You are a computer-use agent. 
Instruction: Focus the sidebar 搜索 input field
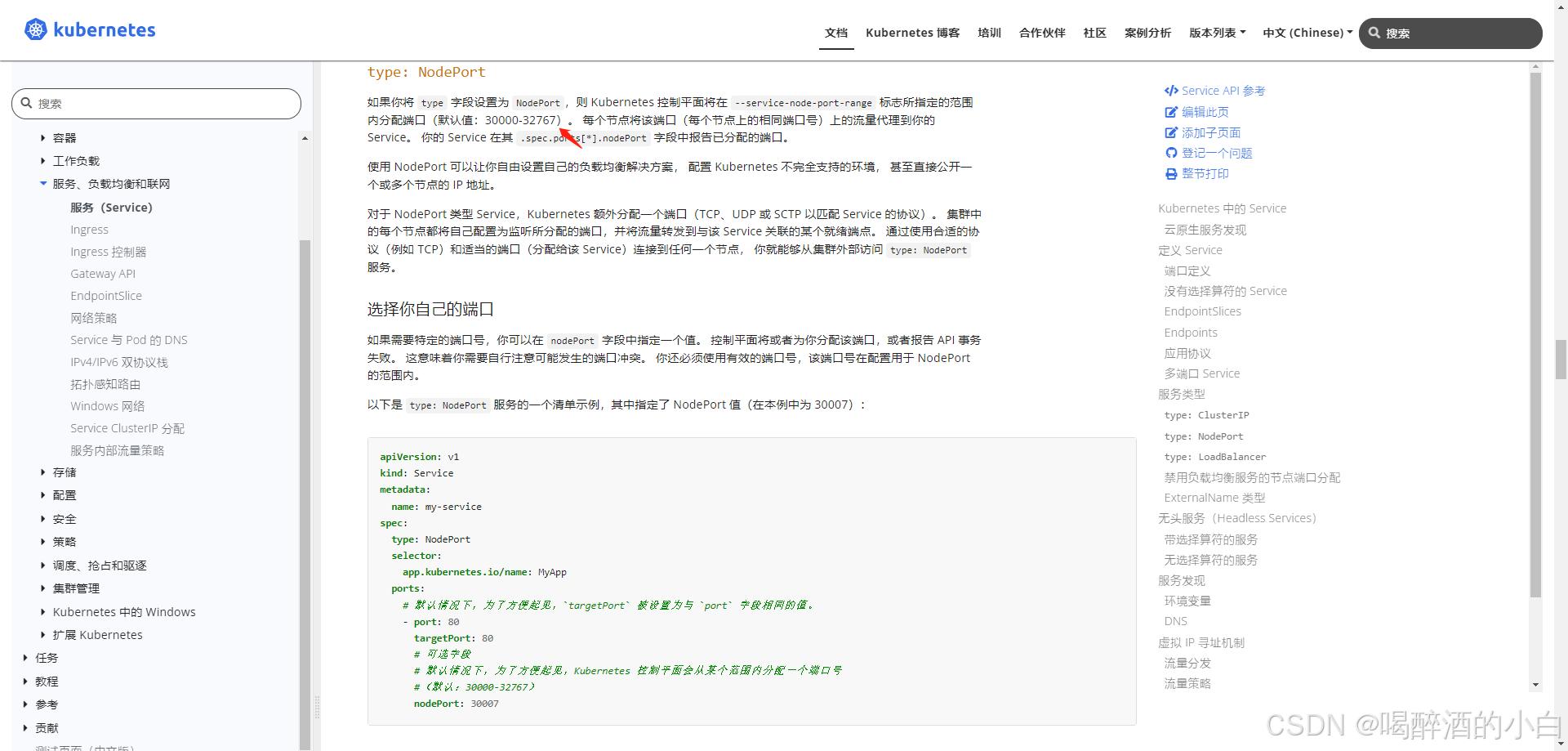[156, 104]
